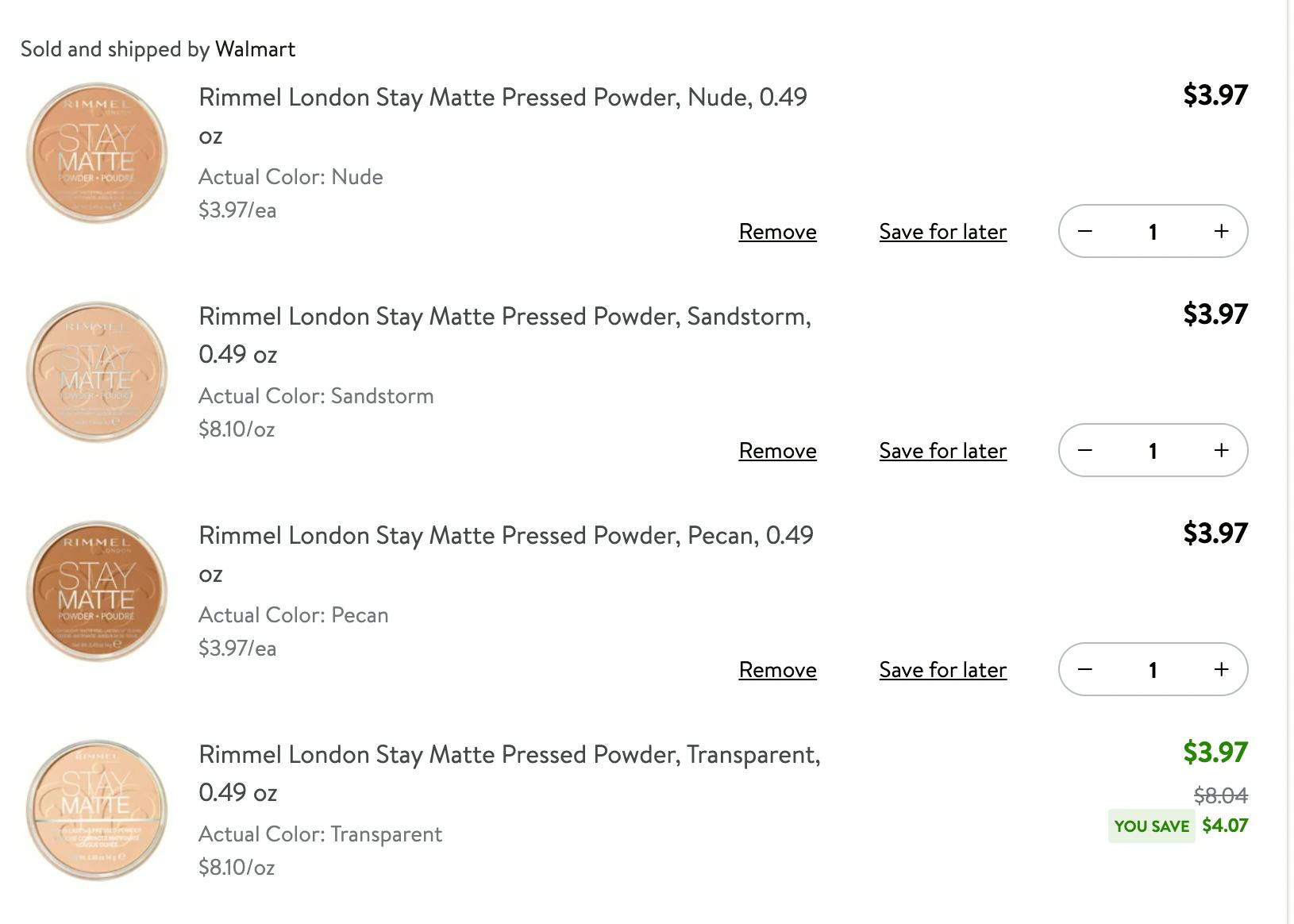Open the Nude powder product image
The height and width of the screenshot is (924, 1294).
(97, 153)
